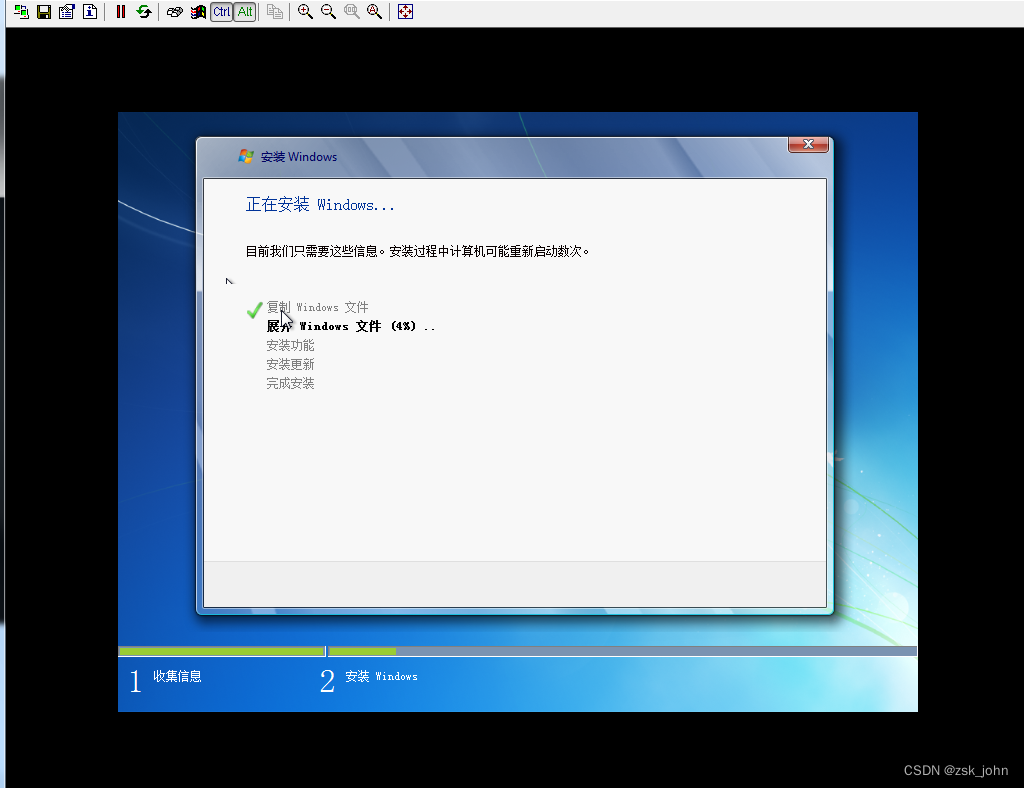Screen dimensions: 1024x788
Task: Click the 正在安装 Windows... heading
Action: pyautogui.click(x=320, y=204)
